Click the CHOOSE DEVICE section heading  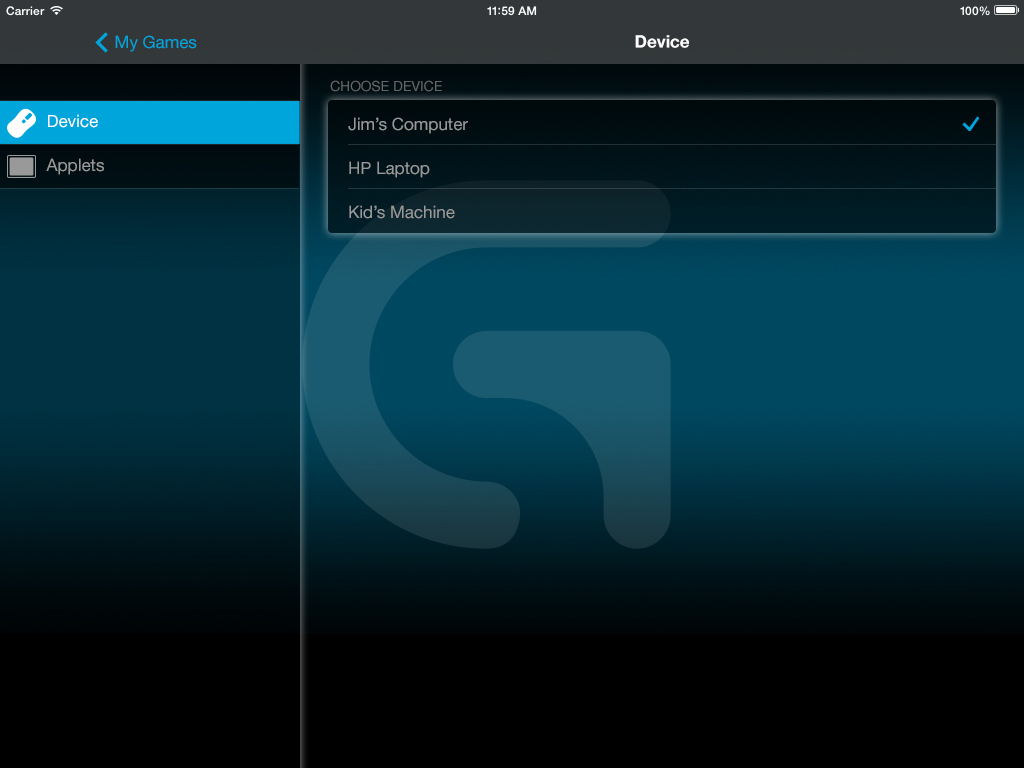click(386, 87)
